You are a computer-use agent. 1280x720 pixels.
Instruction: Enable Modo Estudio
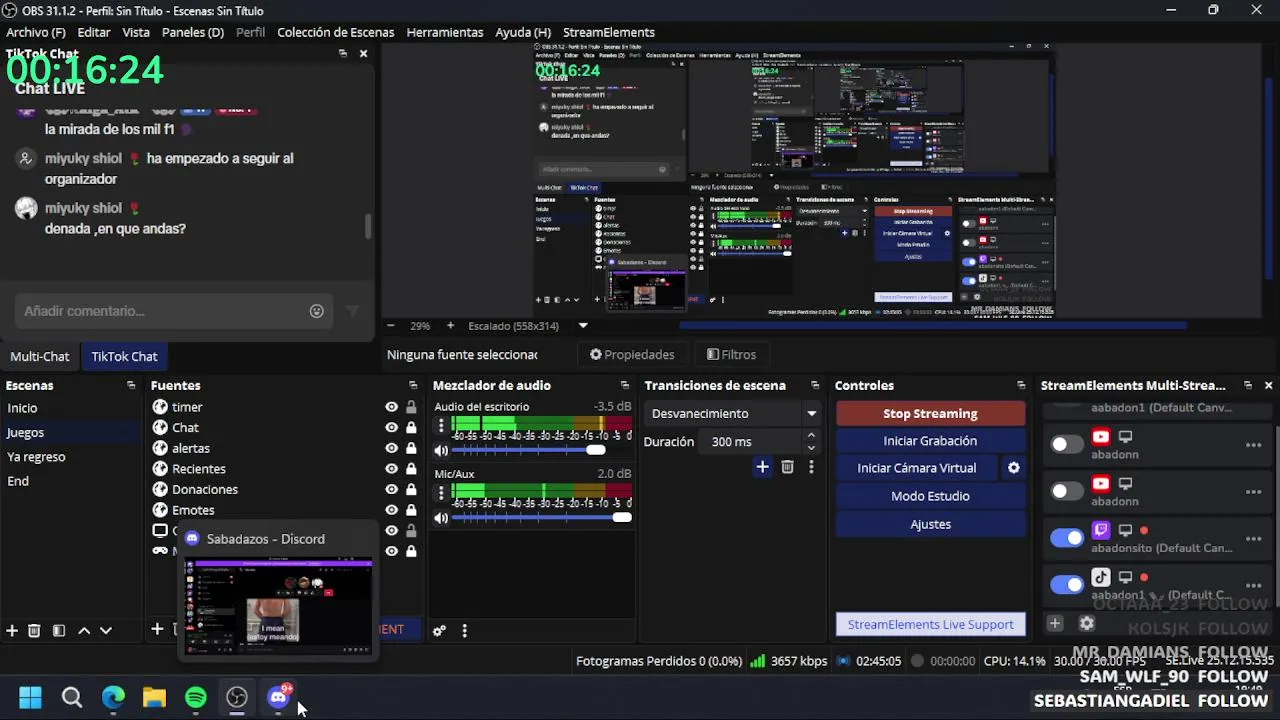(930, 496)
